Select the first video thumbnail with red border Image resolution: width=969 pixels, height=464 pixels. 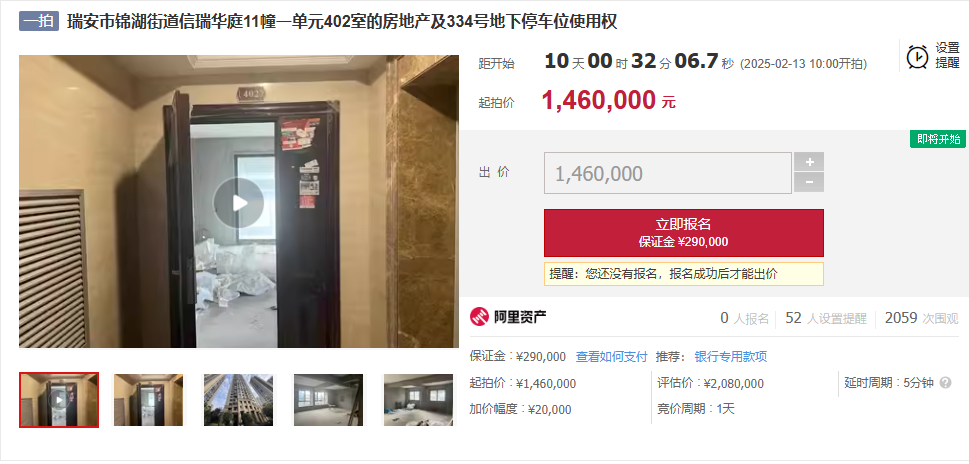pos(59,400)
